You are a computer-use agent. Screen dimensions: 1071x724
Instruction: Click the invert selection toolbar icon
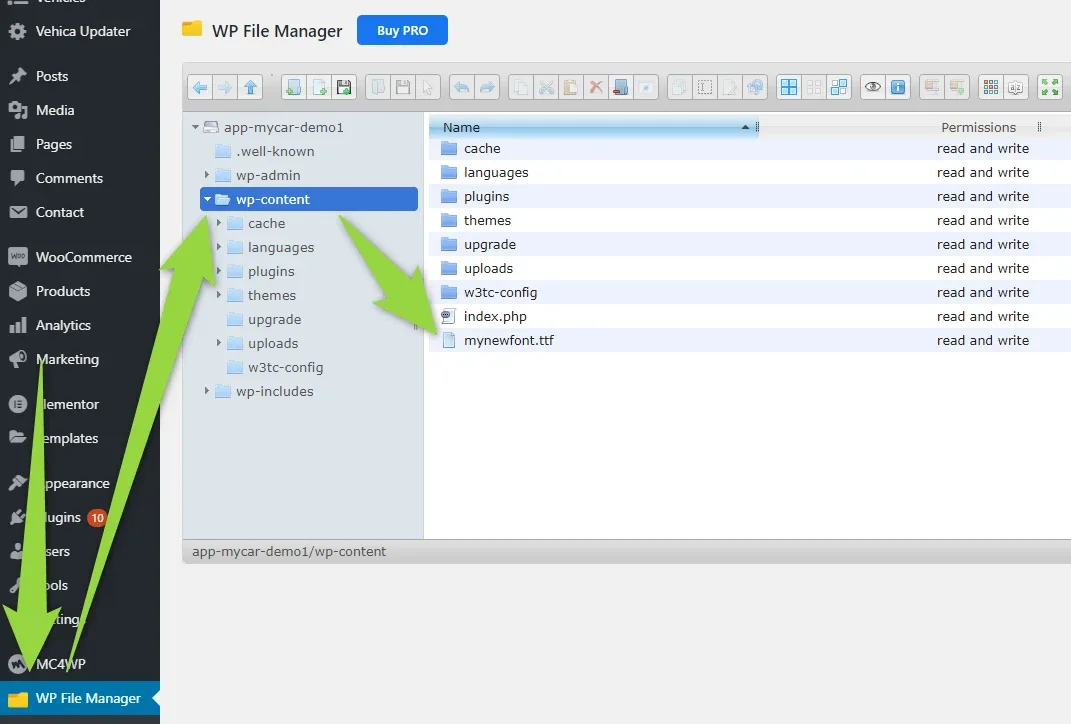point(839,87)
